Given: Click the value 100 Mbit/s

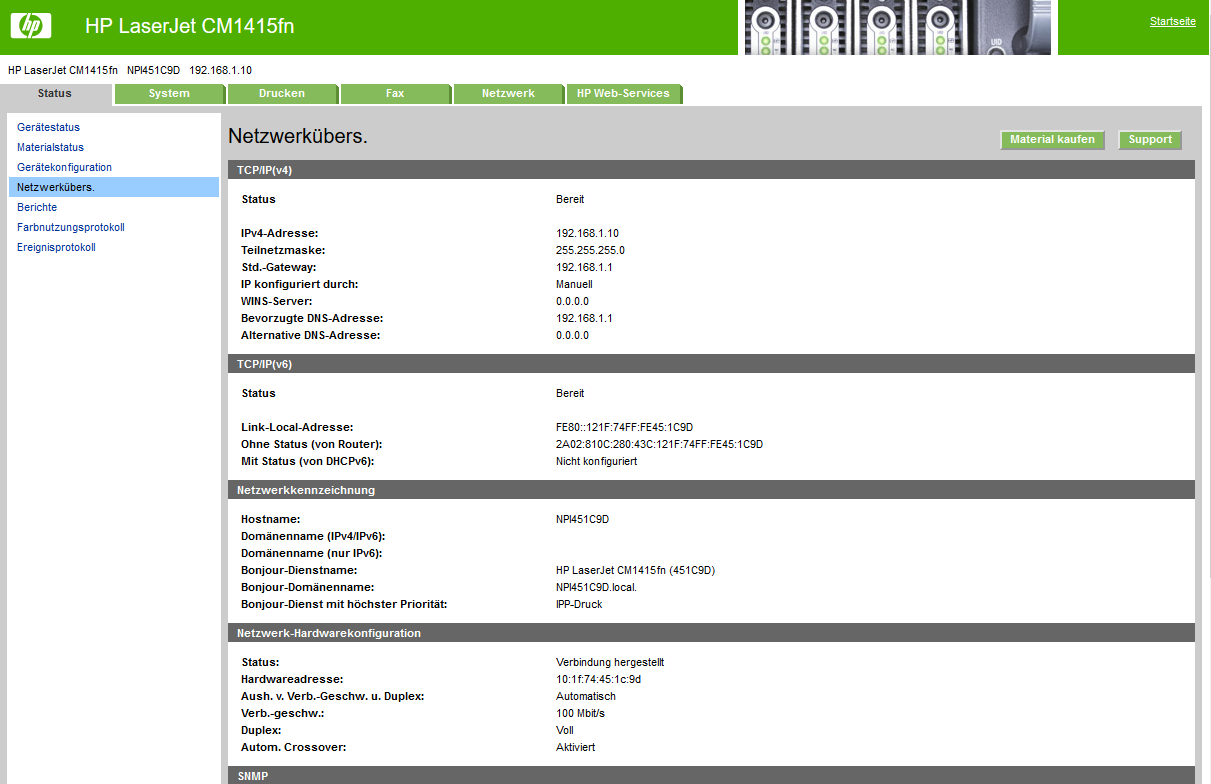Looking at the screenshot, I should tap(580, 713).
